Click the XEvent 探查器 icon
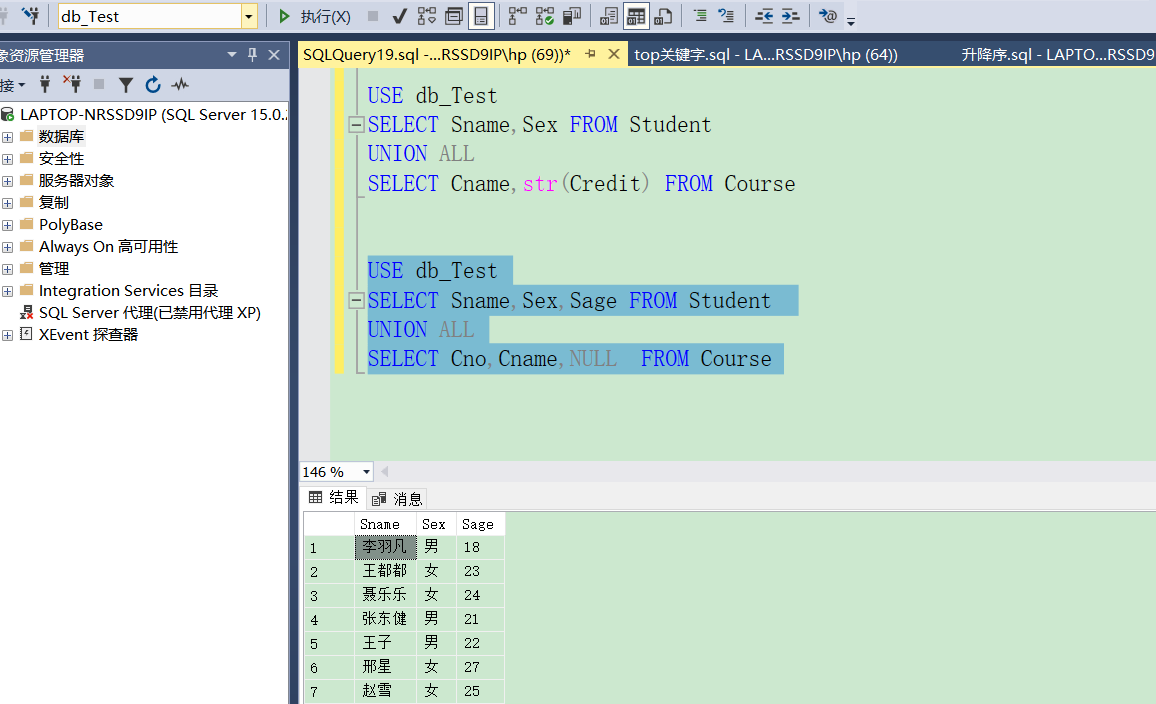 (x=27, y=334)
